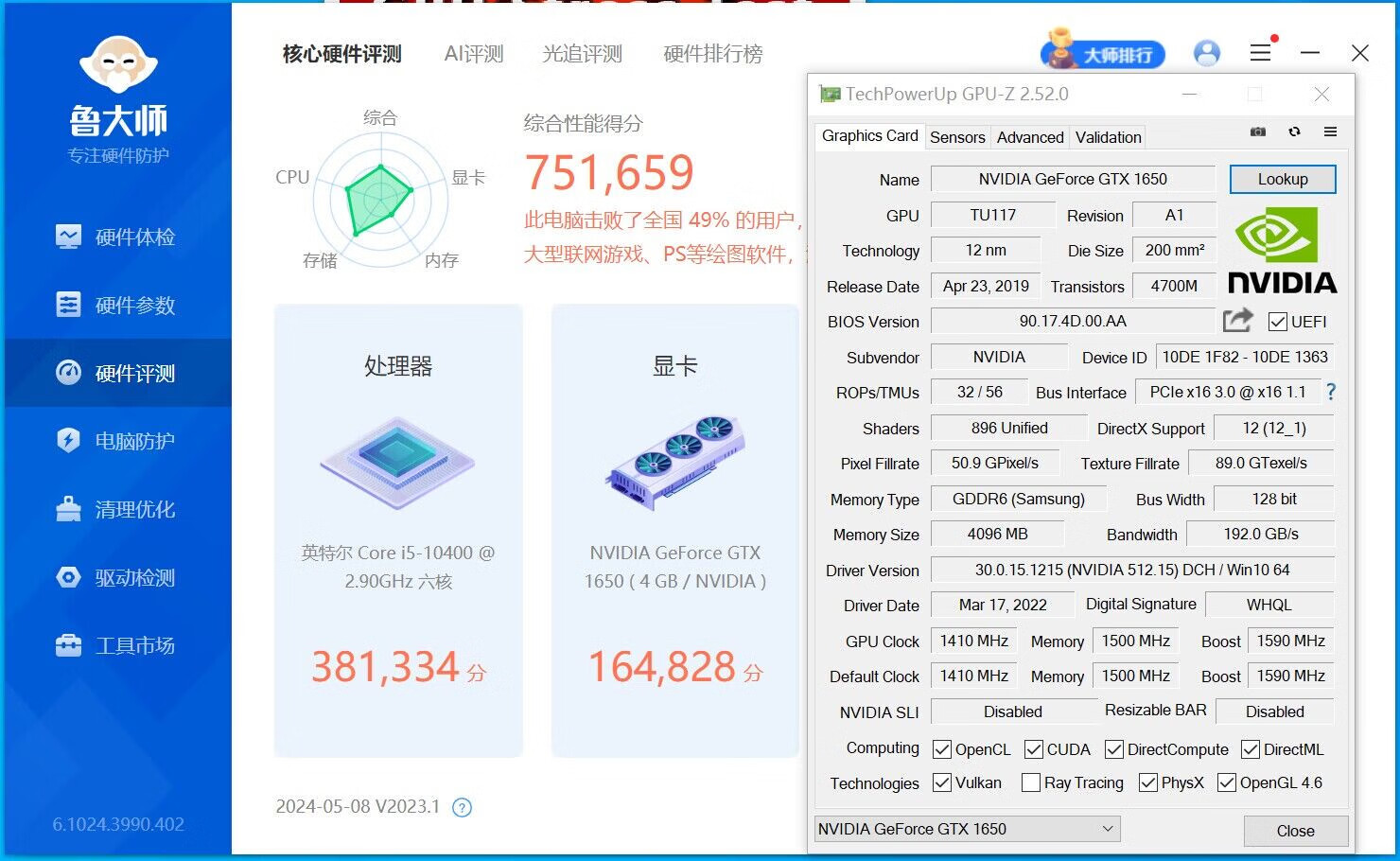
Task: Switch to AI评测 tab
Action: click(x=474, y=54)
